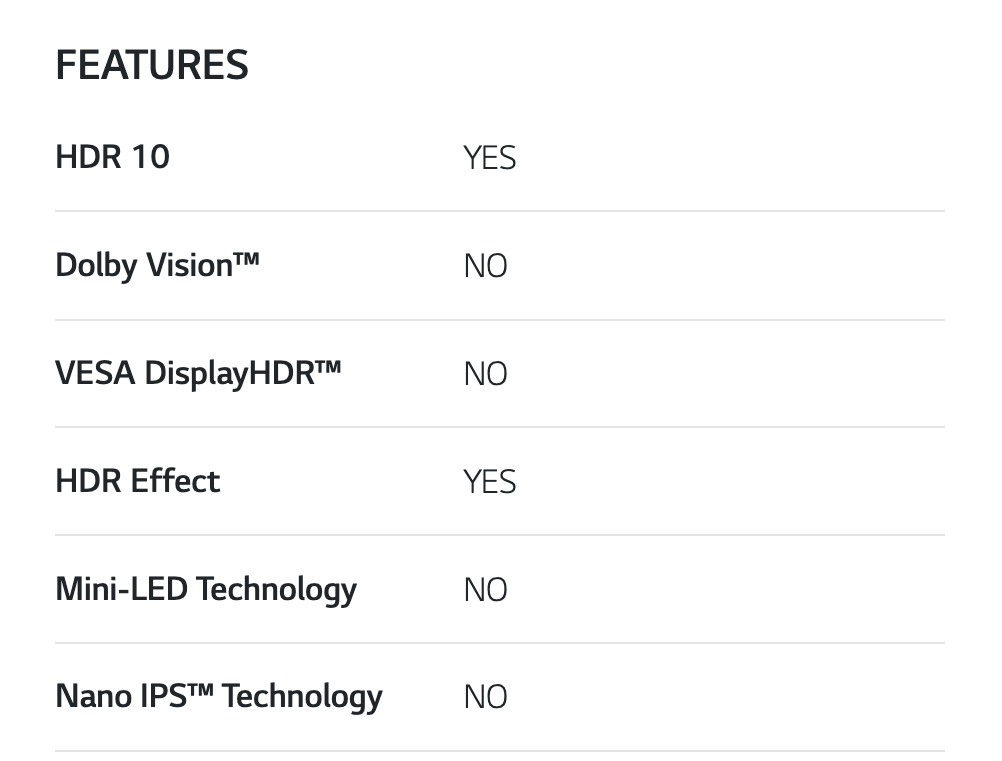Click the divider line below HDR Effect row
Screen dimensions: 1002x761
point(500,535)
